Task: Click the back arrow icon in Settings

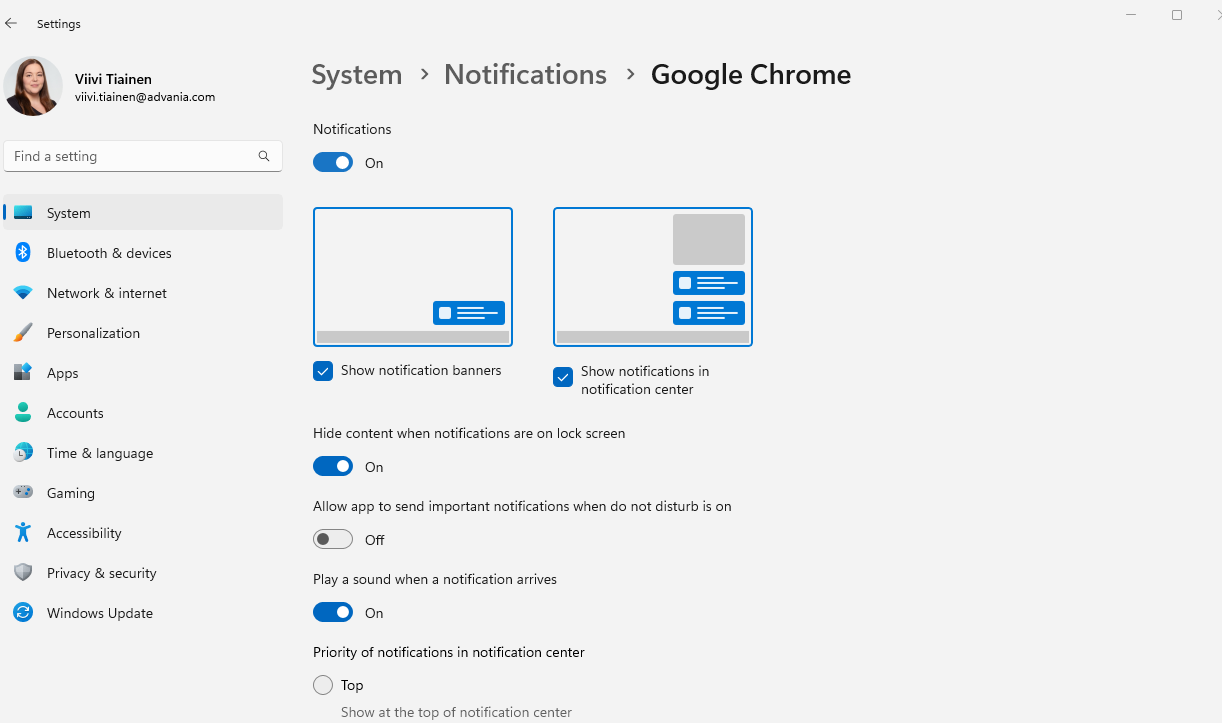Action: click(11, 23)
